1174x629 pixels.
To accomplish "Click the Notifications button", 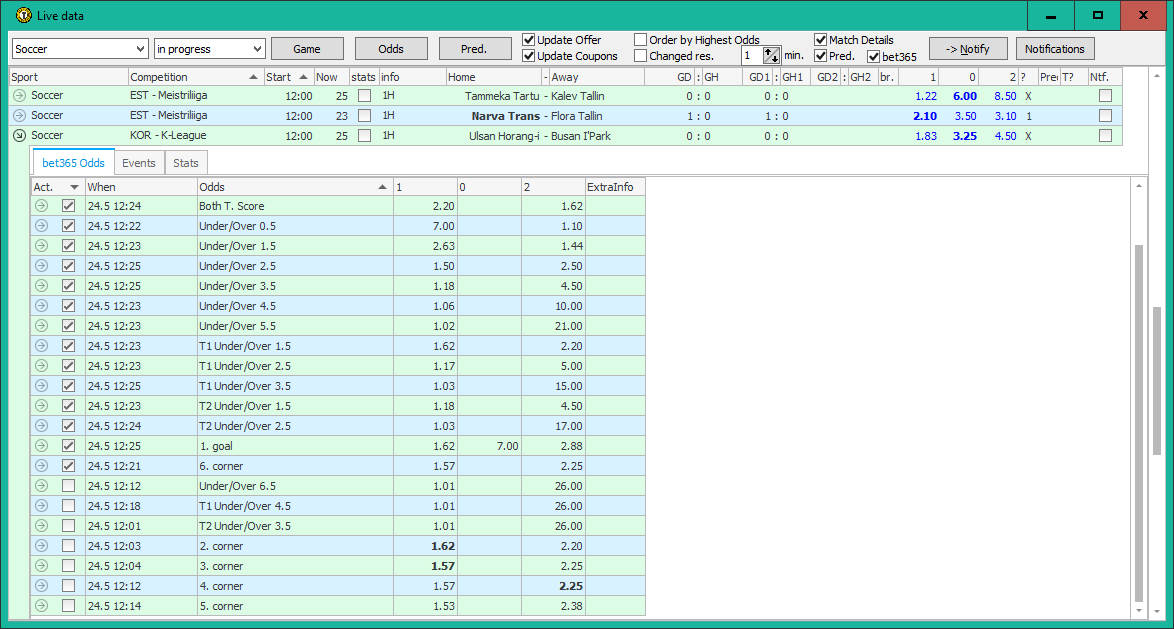I will click(1054, 48).
